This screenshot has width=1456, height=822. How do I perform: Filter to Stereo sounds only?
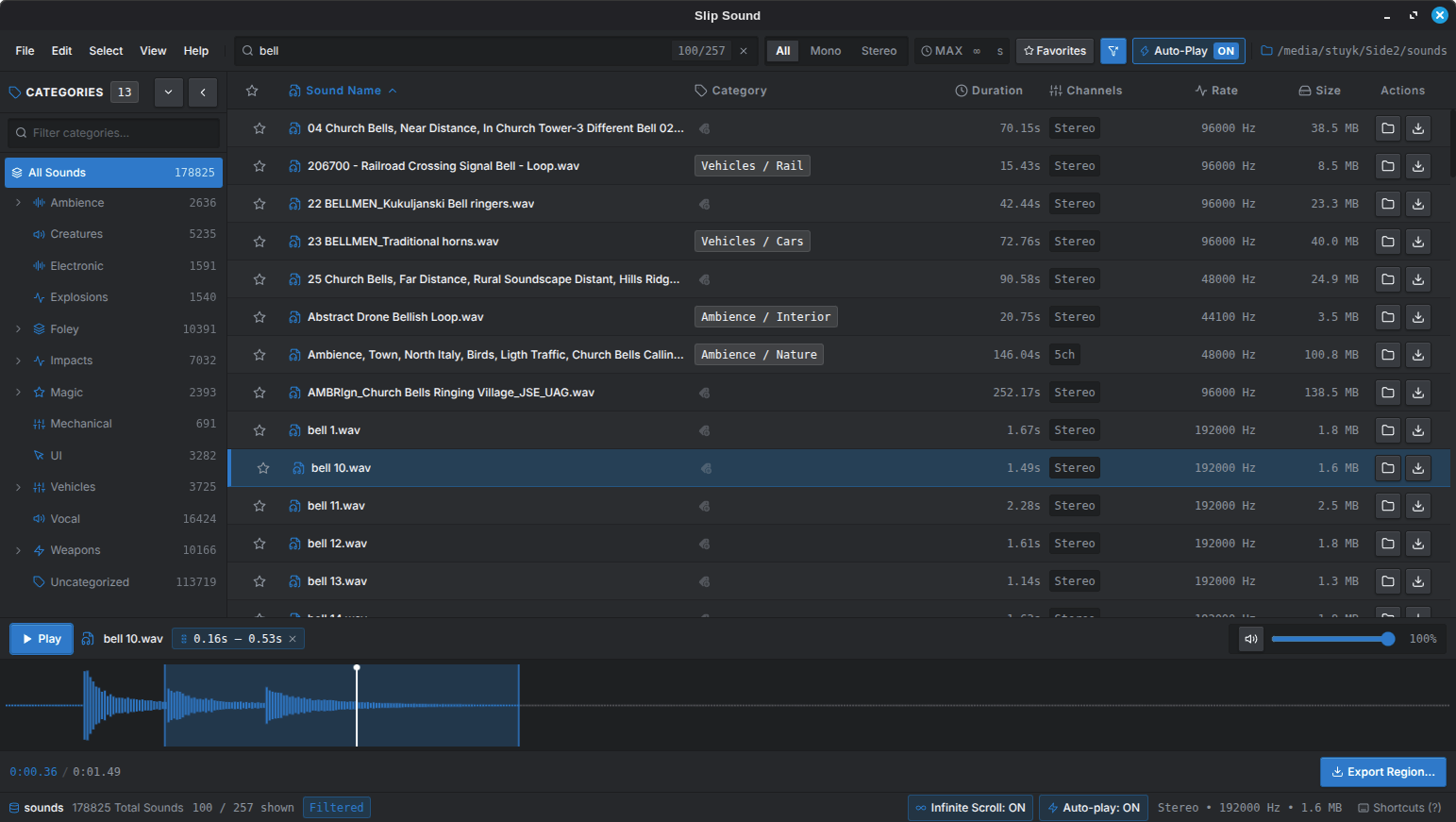(879, 51)
